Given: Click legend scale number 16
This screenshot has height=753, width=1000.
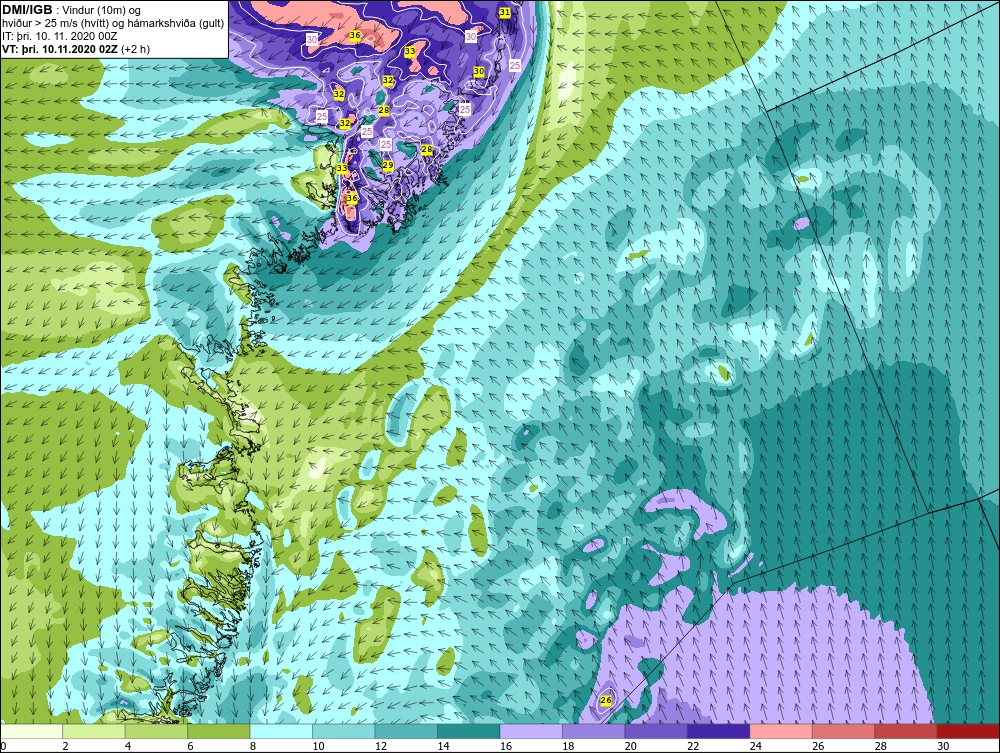Looking at the screenshot, I should 506,746.
